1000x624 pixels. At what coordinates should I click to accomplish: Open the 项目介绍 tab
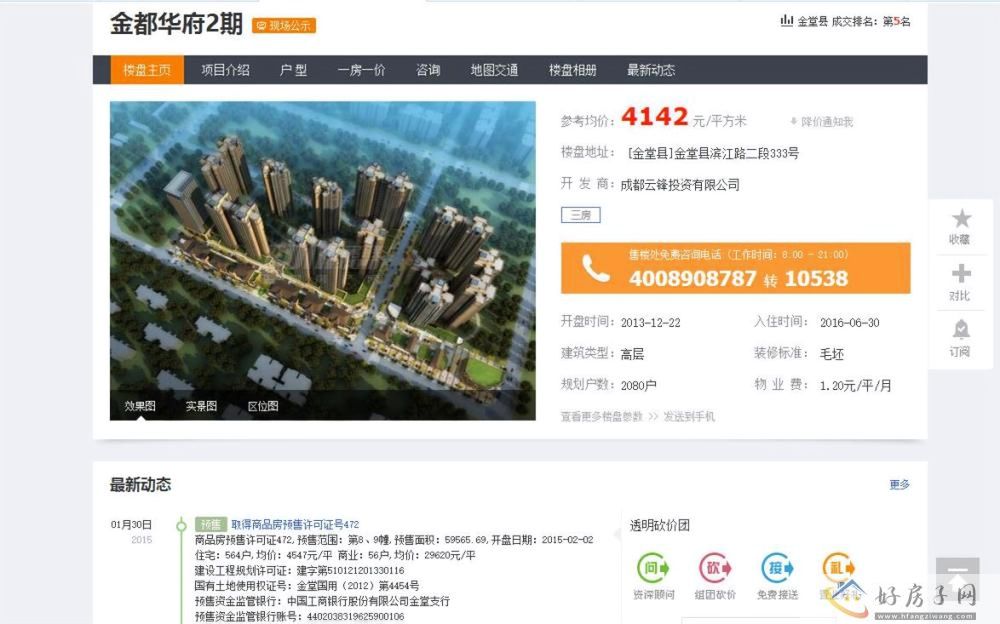click(x=225, y=70)
